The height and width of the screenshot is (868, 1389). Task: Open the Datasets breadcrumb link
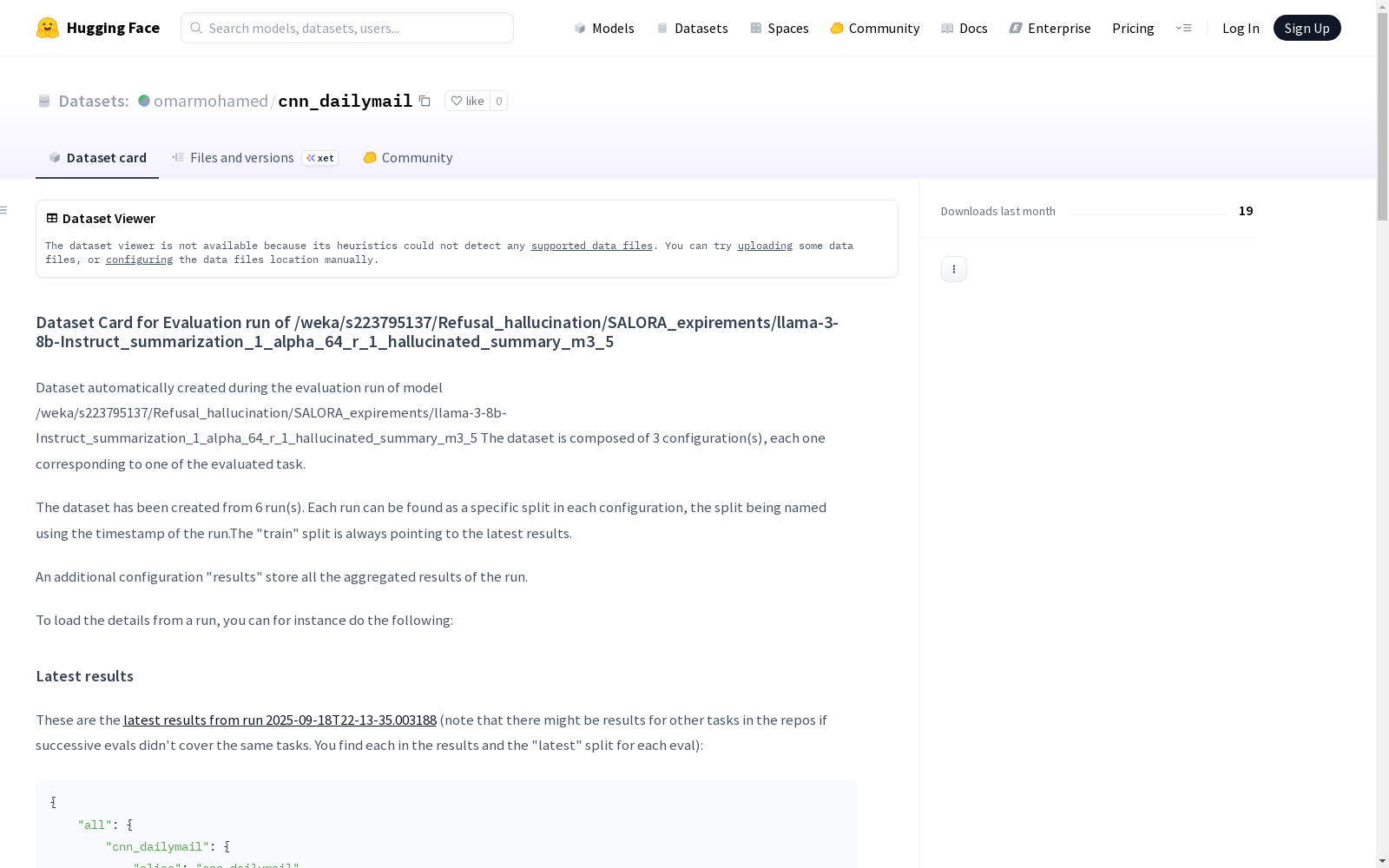93,101
